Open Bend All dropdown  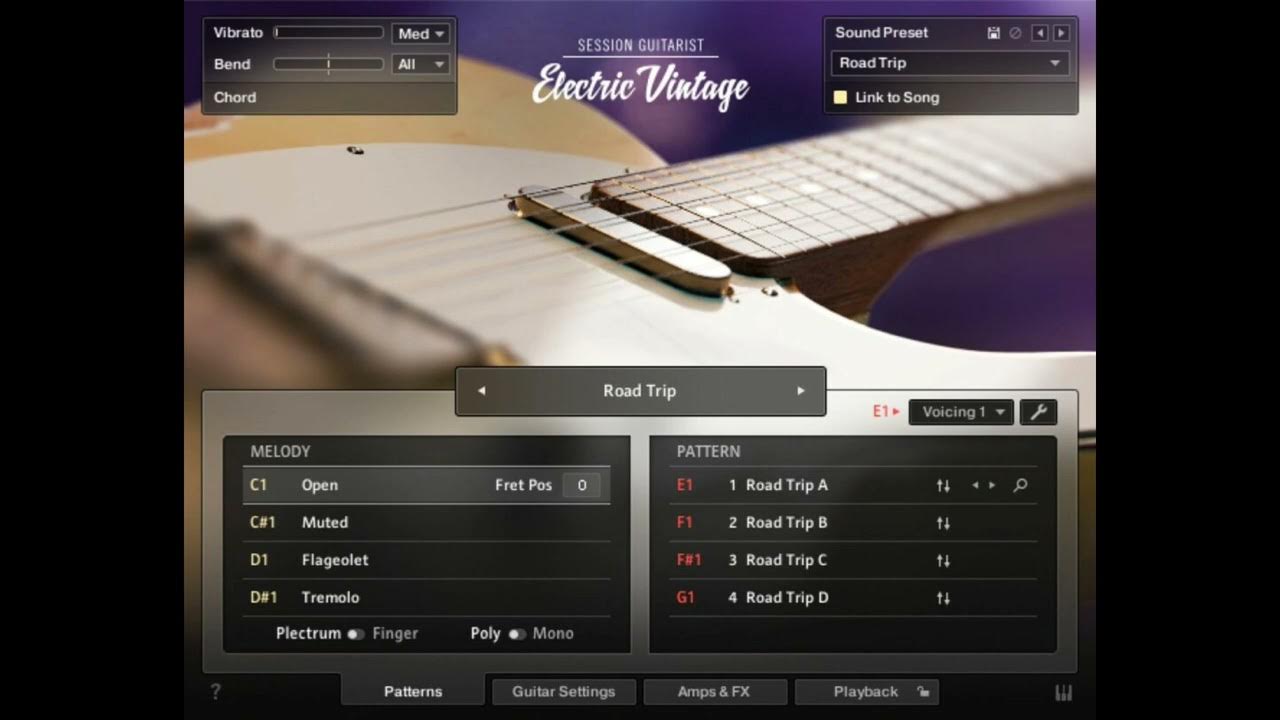[421, 65]
